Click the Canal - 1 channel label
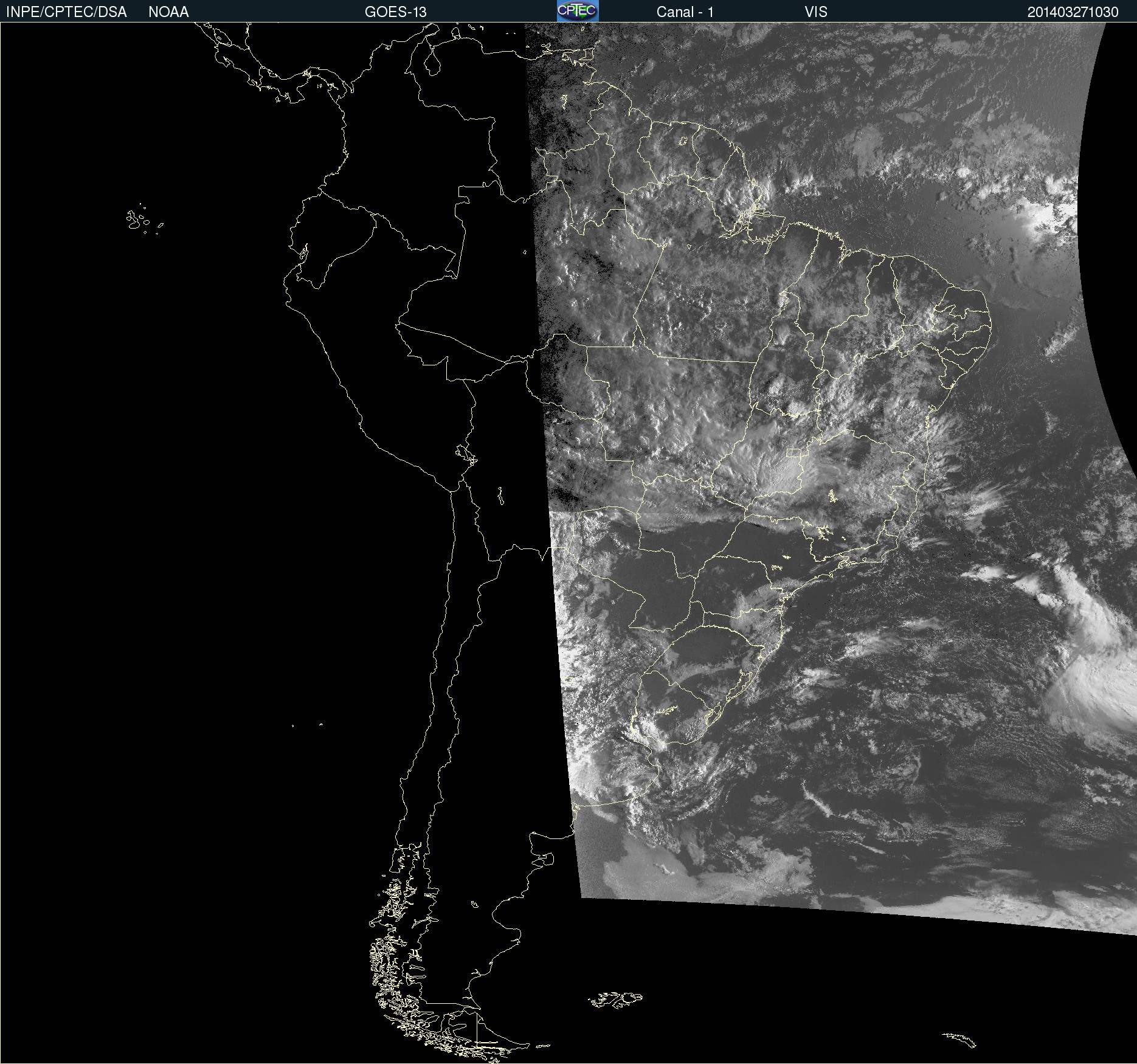 (685, 12)
